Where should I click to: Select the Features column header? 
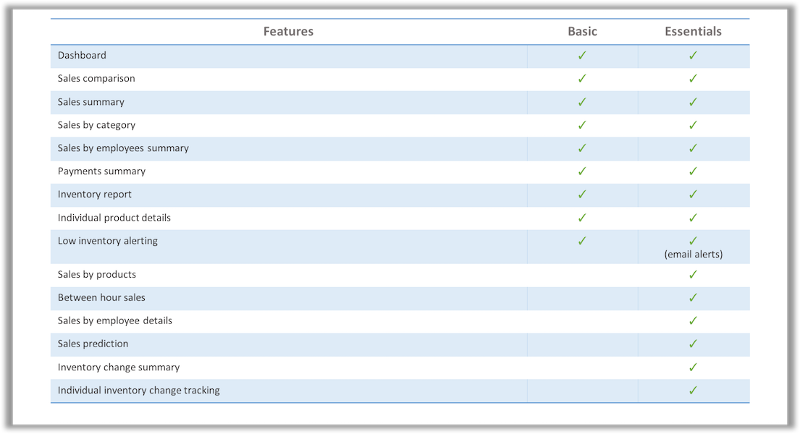[x=288, y=32]
